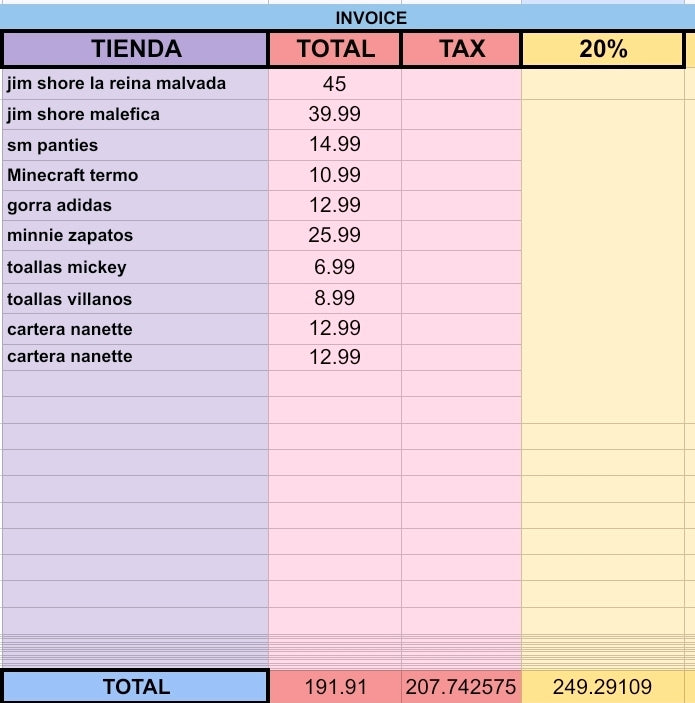Click the 6.99 price cell
This screenshot has width=695, height=703.
[x=335, y=267]
